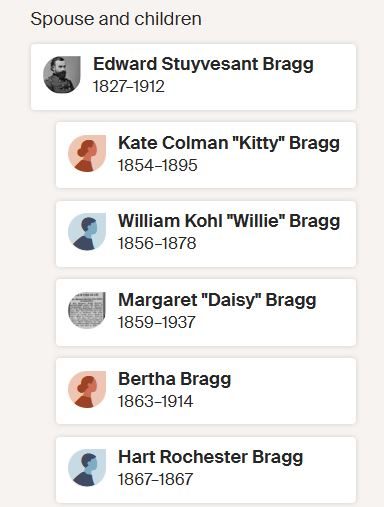Select the 1856–1878 dates under Willie Bragg

[157, 243]
